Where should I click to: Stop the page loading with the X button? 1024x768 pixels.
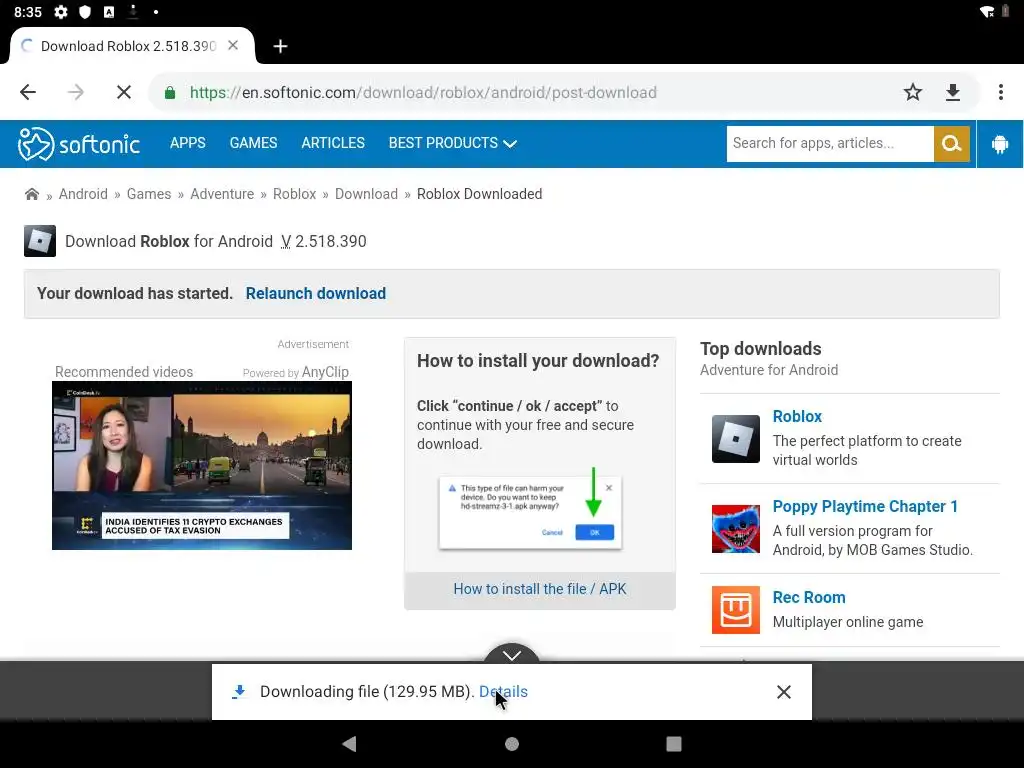tap(123, 92)
